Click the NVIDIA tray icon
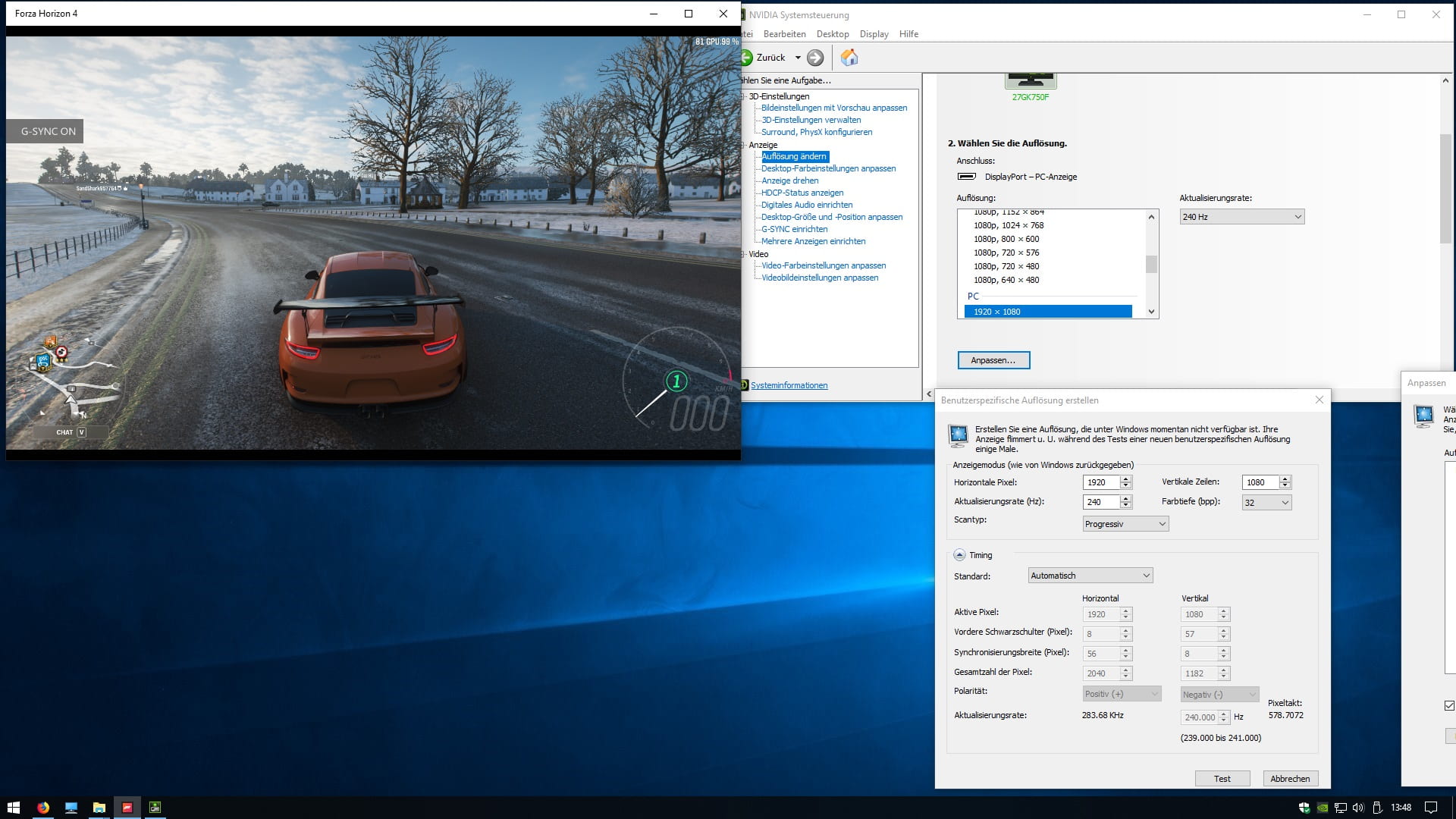The height and width of the screenshot is (819, 1456). coord(1323,808)
